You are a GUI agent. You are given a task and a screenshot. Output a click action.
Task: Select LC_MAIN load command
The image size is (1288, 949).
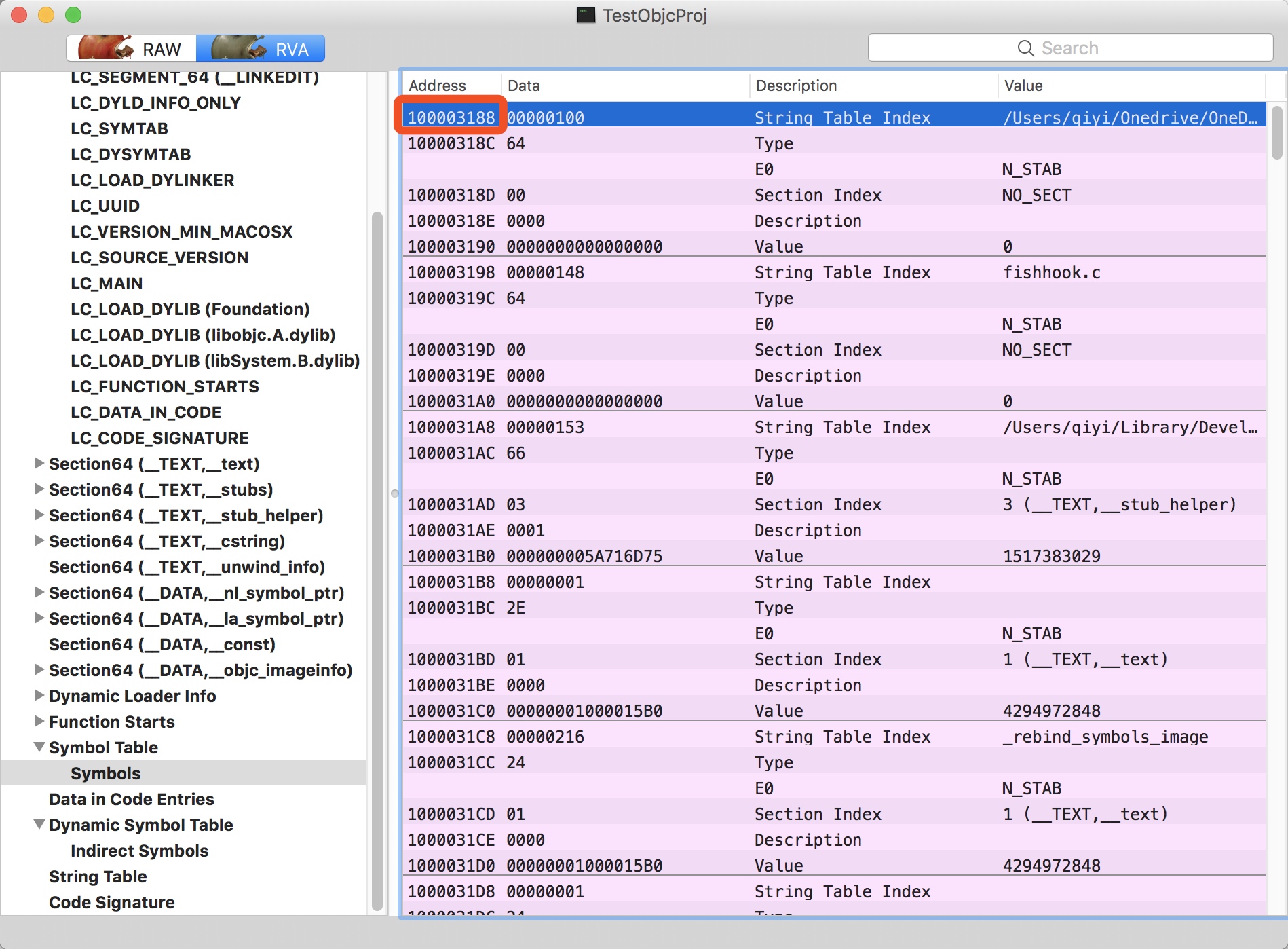coord(107,283)
